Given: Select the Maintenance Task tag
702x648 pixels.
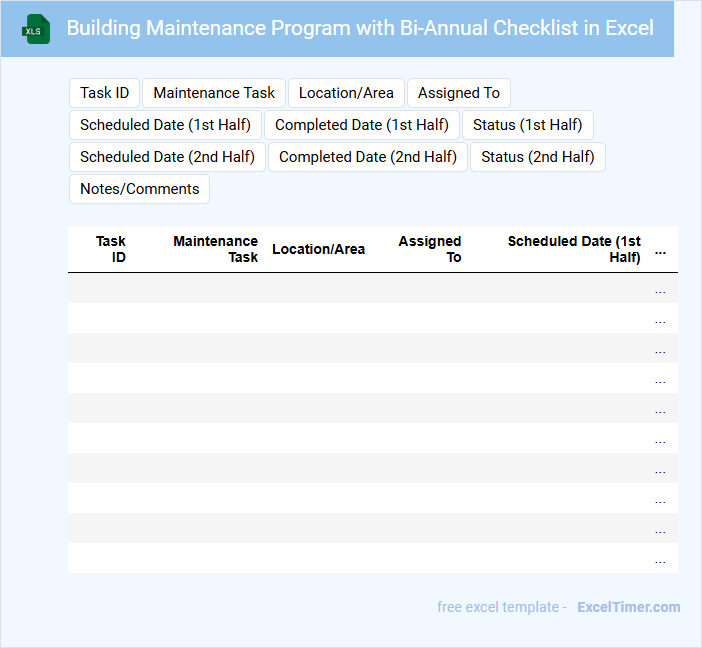Looking at the screenshot, I should point(214,93).
